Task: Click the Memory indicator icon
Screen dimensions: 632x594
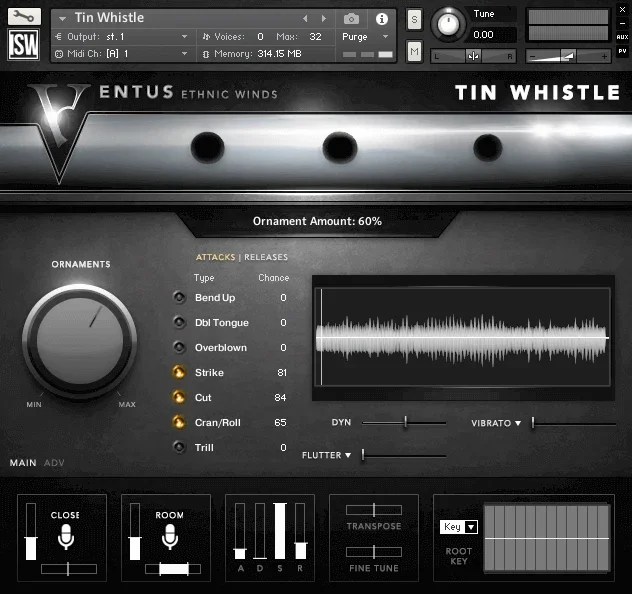Action: [x=206, y=54]
